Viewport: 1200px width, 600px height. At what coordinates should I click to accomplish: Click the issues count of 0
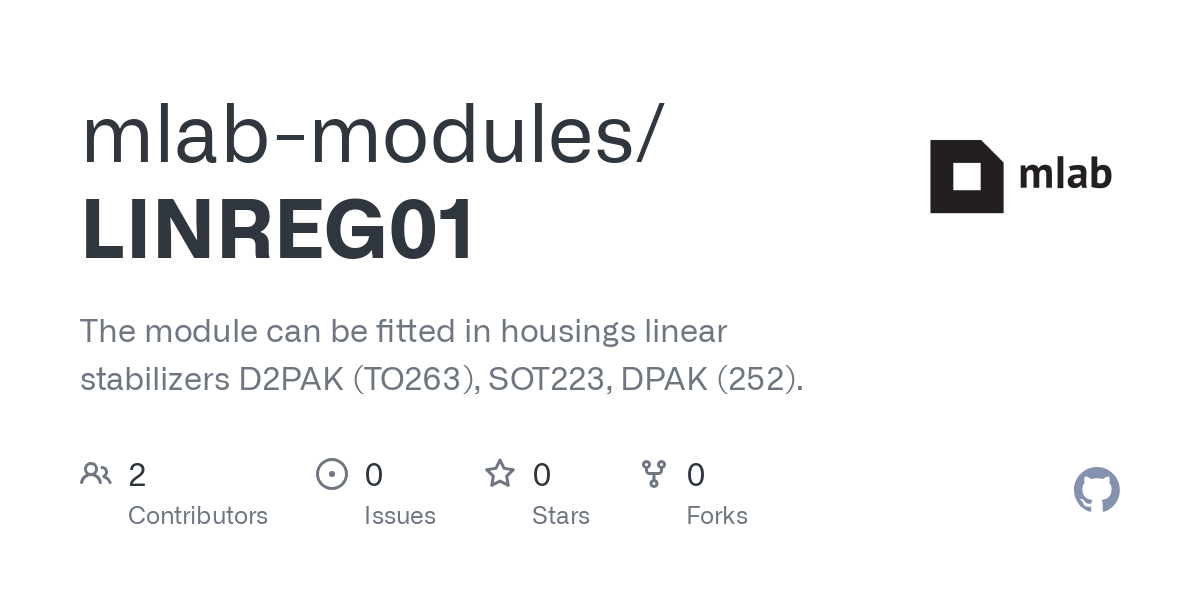coord(374,475)
